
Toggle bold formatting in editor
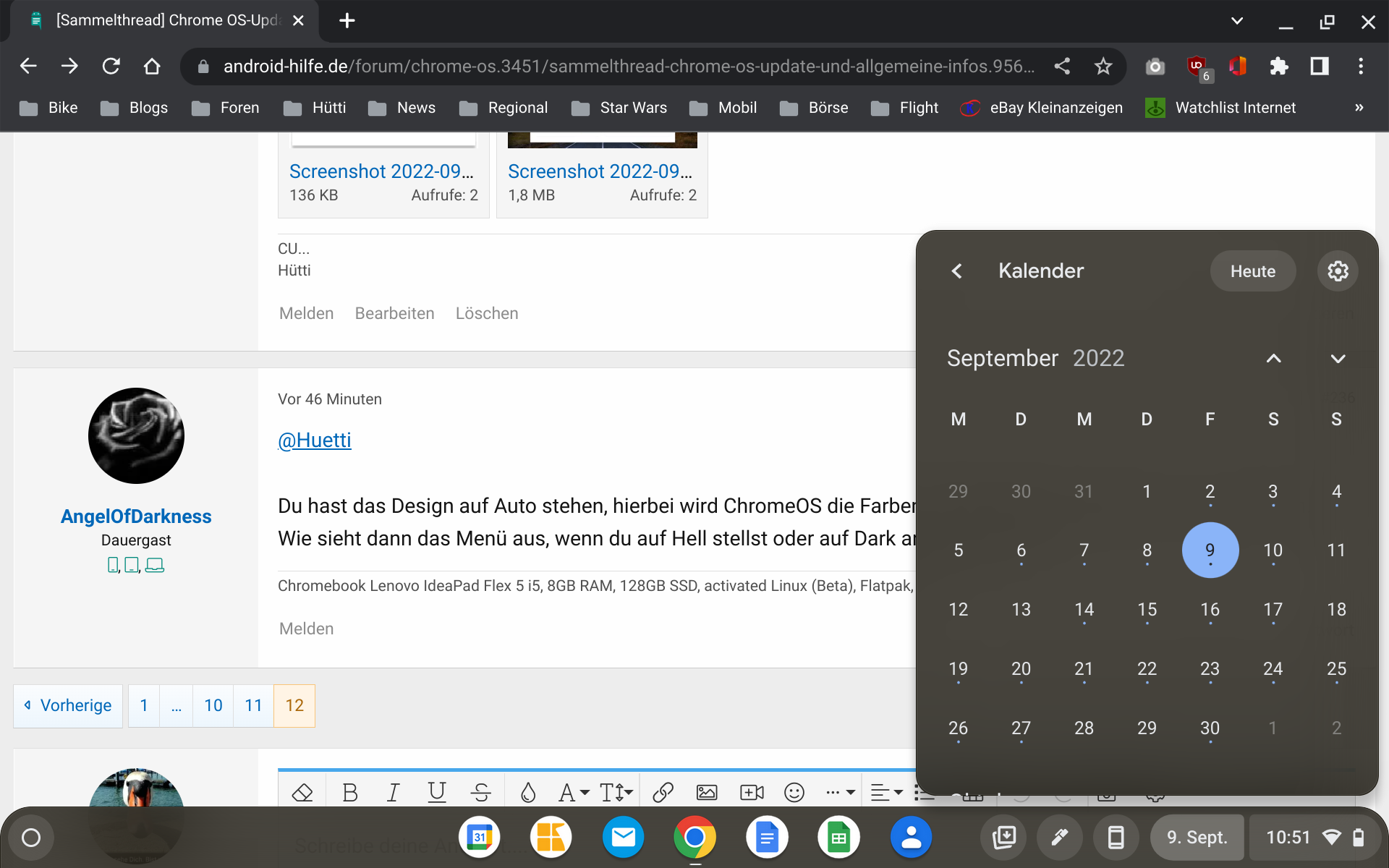click(350, 793)
